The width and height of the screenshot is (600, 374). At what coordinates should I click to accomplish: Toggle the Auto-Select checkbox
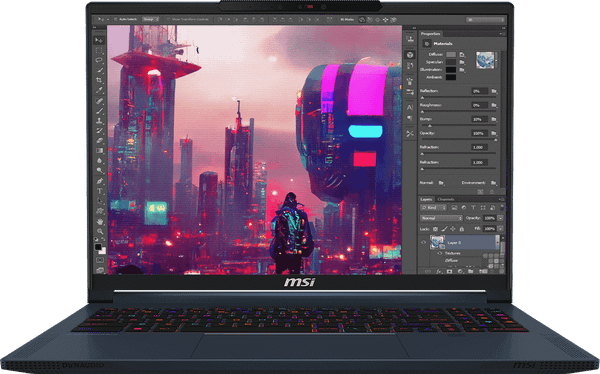pos(116,19)
